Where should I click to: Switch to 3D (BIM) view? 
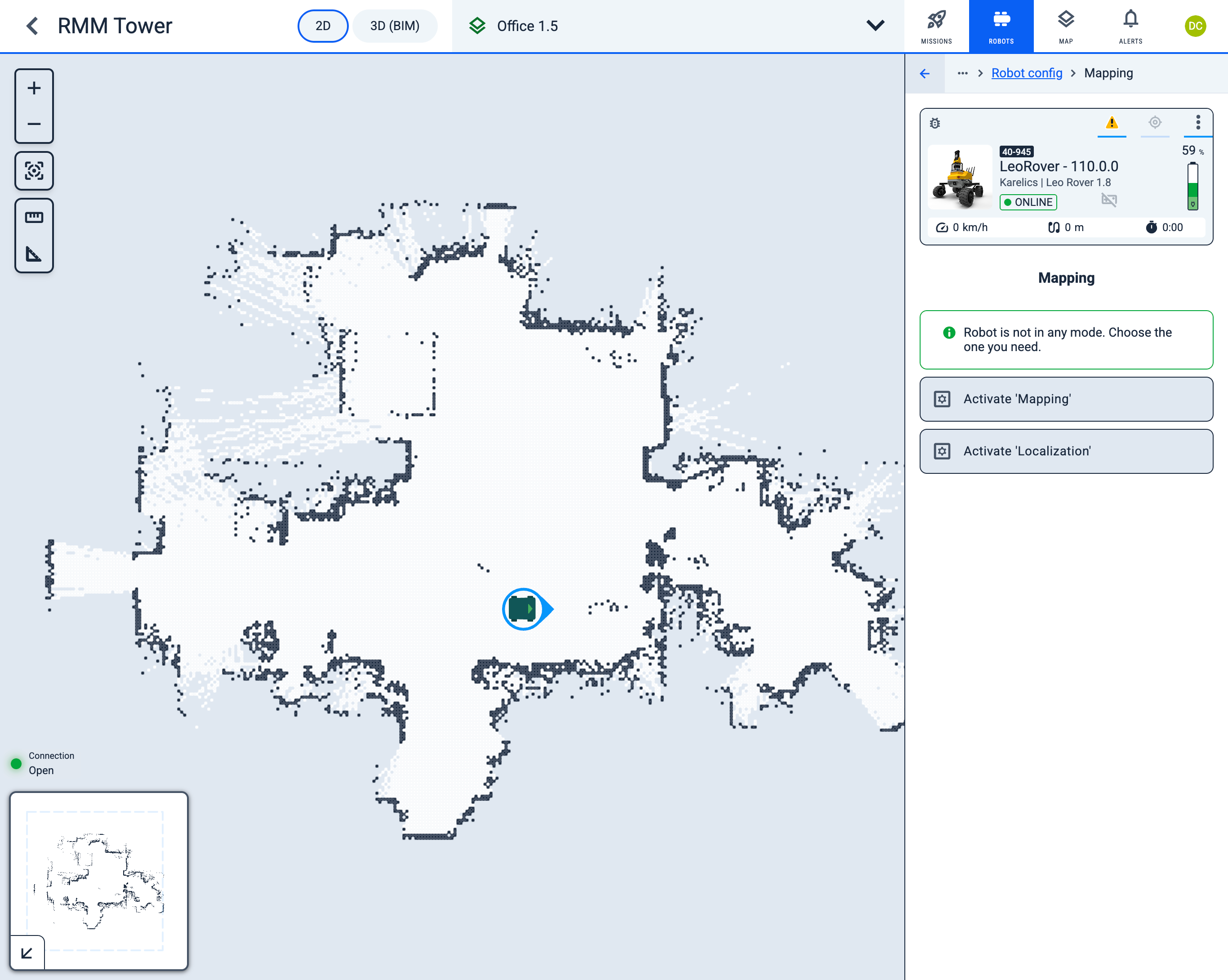(x=395, y=26)
